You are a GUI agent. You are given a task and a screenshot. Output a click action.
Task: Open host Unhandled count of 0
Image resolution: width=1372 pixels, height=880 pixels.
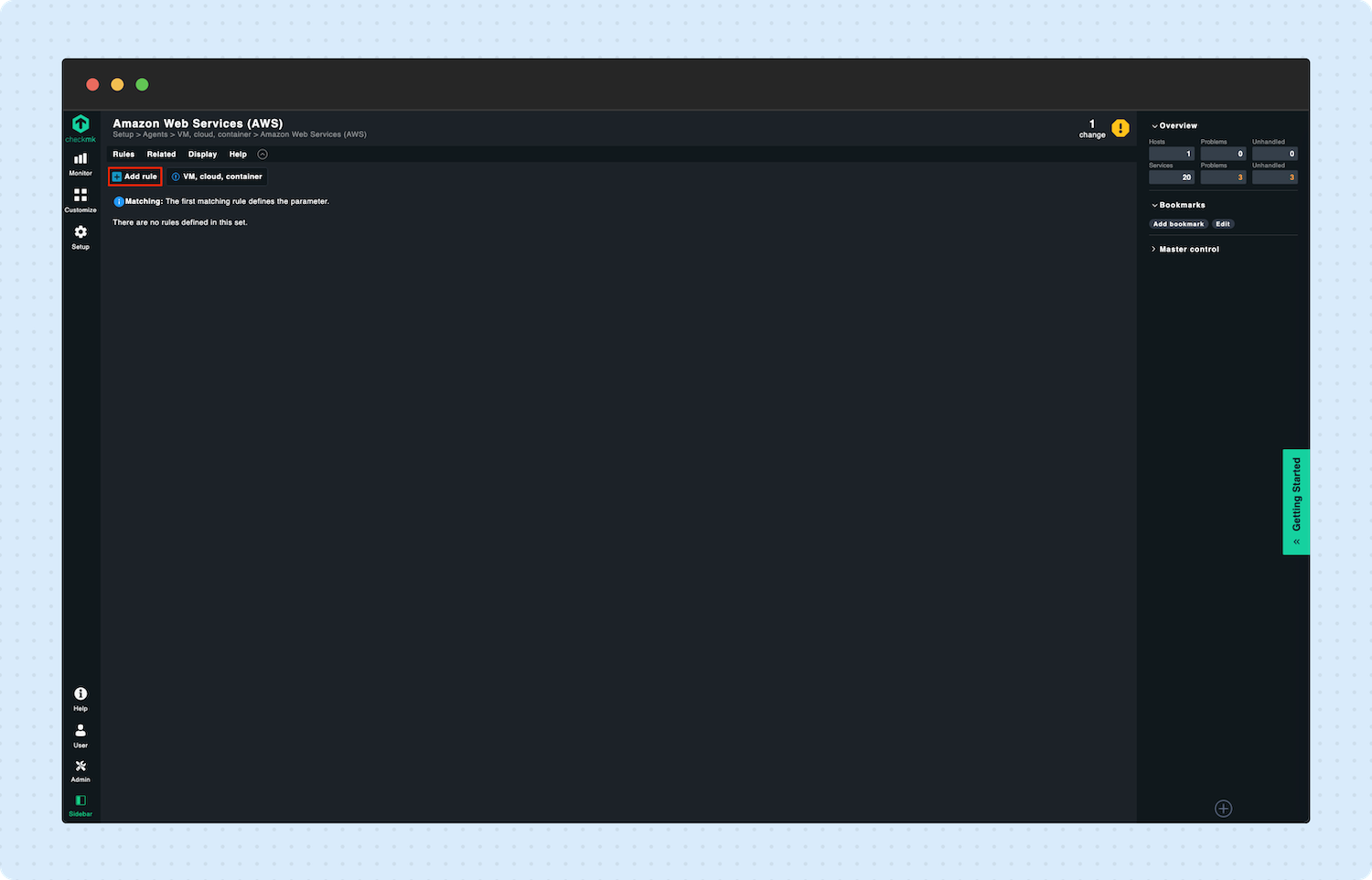point(1275,154)
